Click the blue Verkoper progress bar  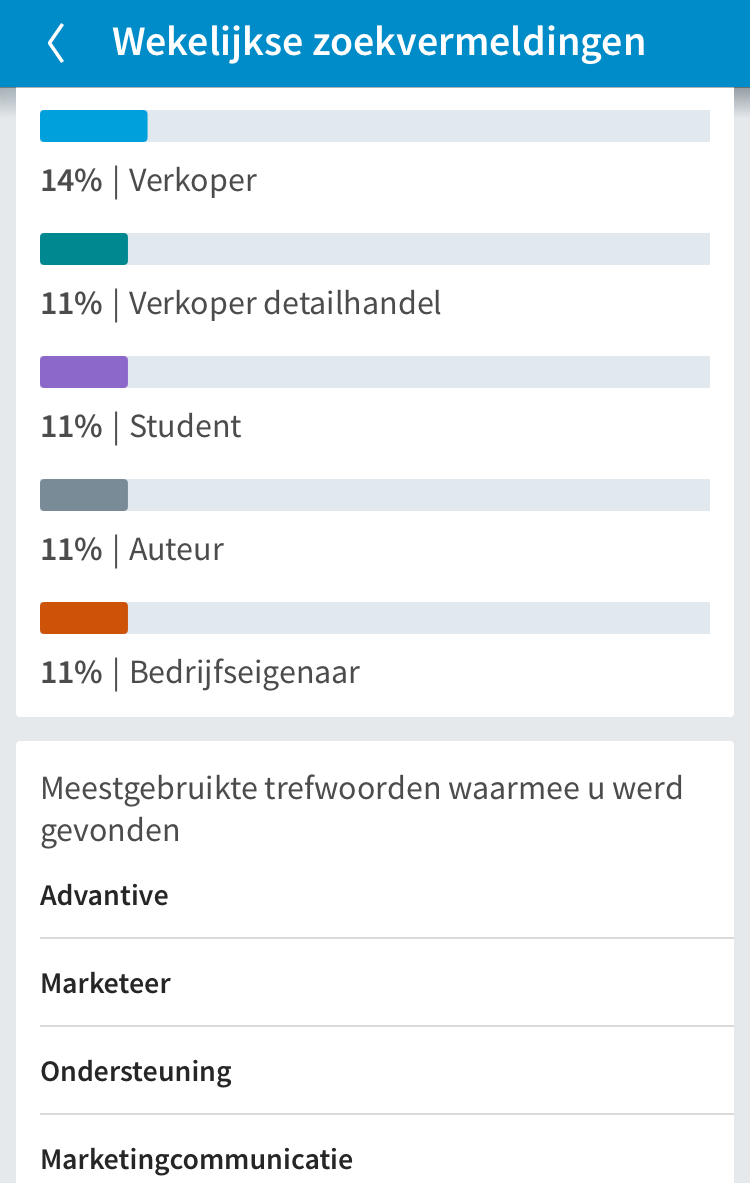point(94,126)
